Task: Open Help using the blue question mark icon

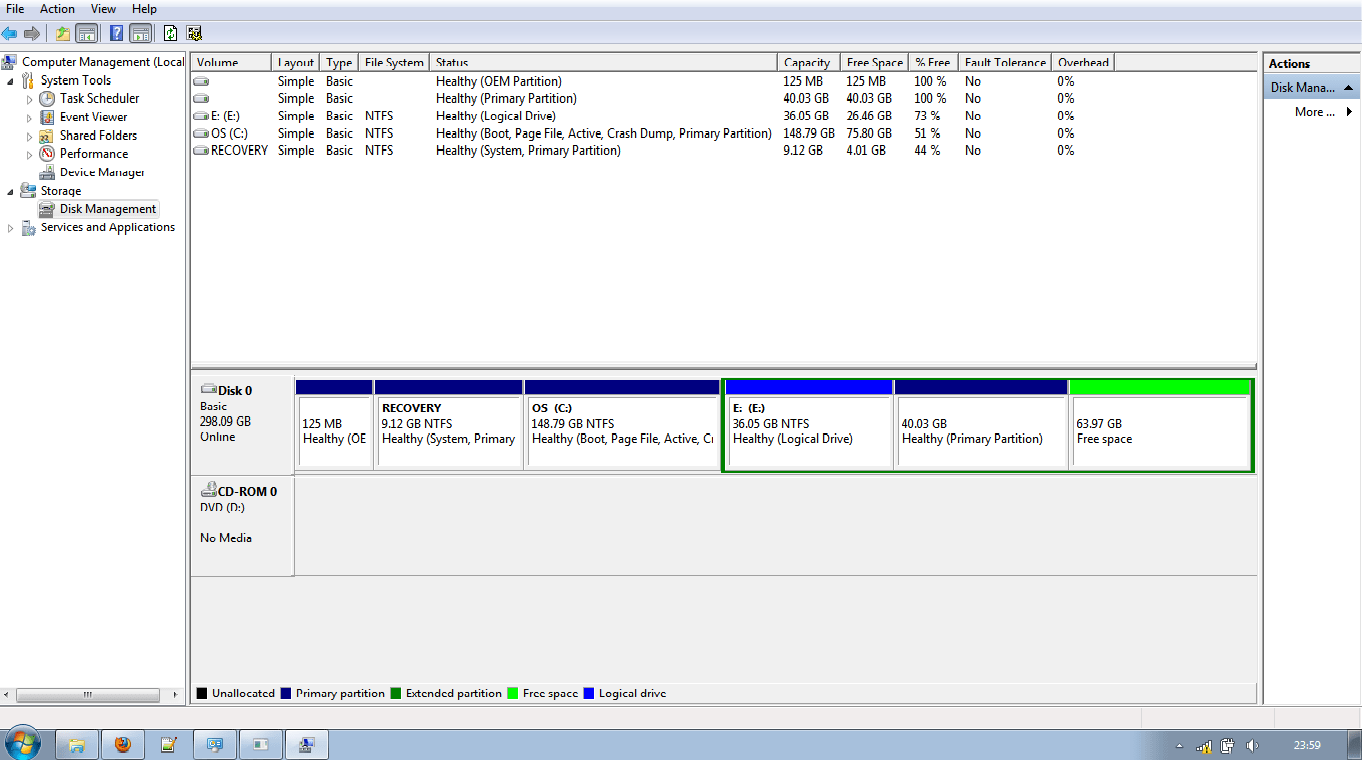Action: pos(116,32)
